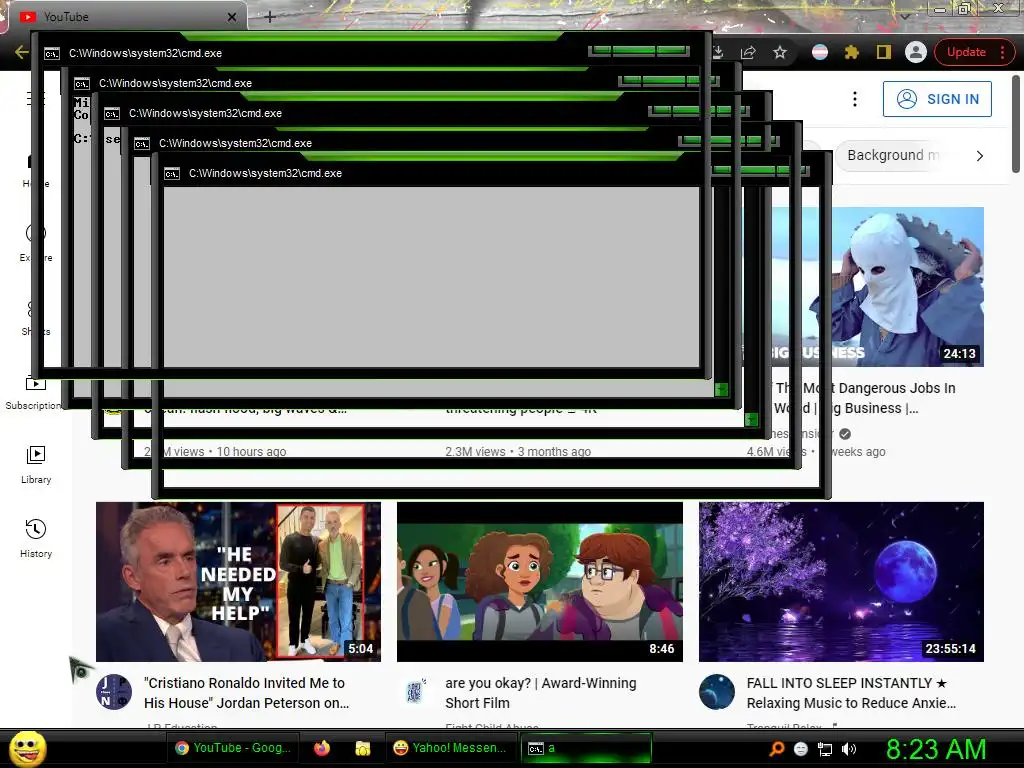Click the "10 hours ago" video metadata text
This screenshot has width=1024, height=768.
tap(251, 451)
